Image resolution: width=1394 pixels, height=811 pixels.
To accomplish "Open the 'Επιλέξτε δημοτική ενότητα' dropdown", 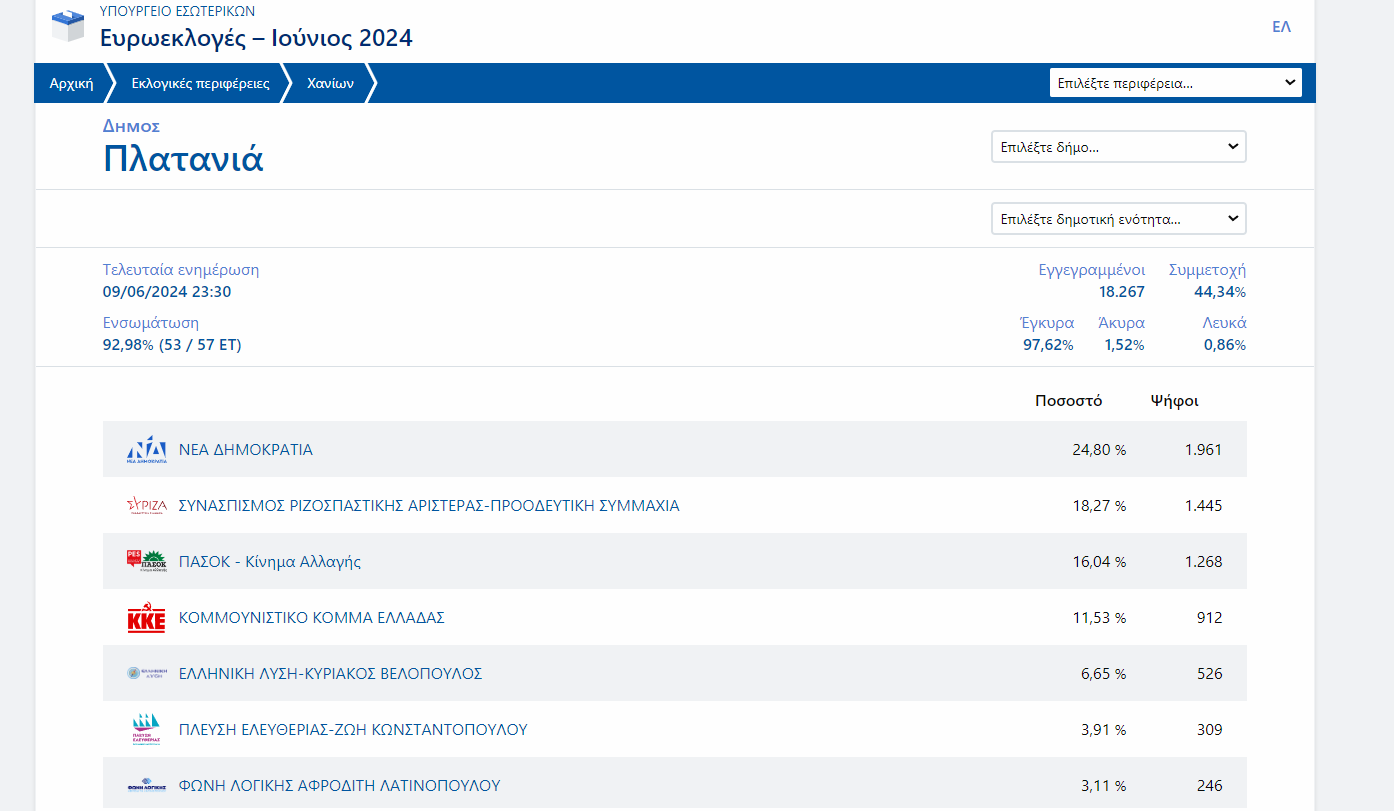I will (1118, 219).
